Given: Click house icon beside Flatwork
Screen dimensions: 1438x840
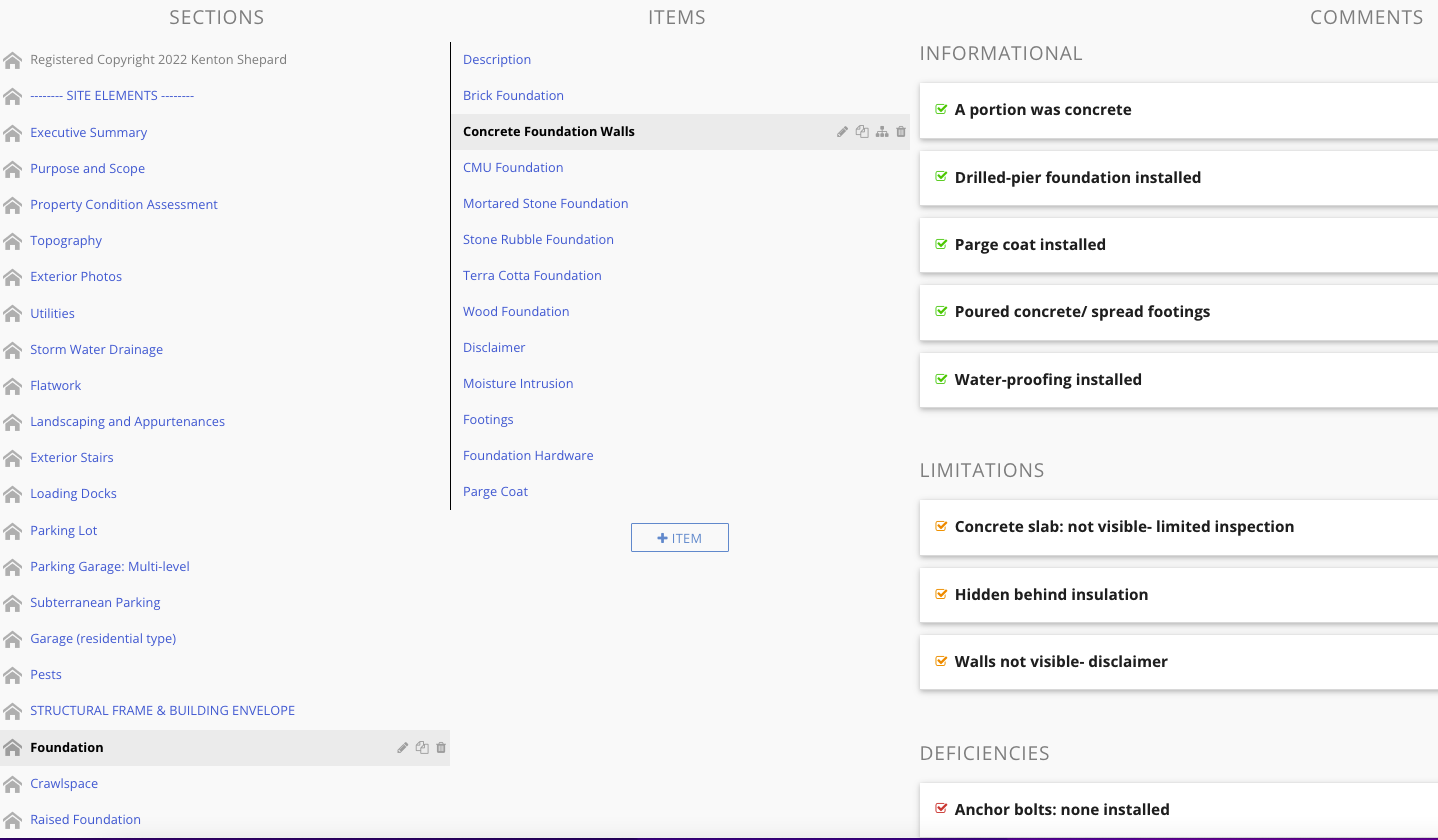Looking at the screenshot, I should coord(12,386).
